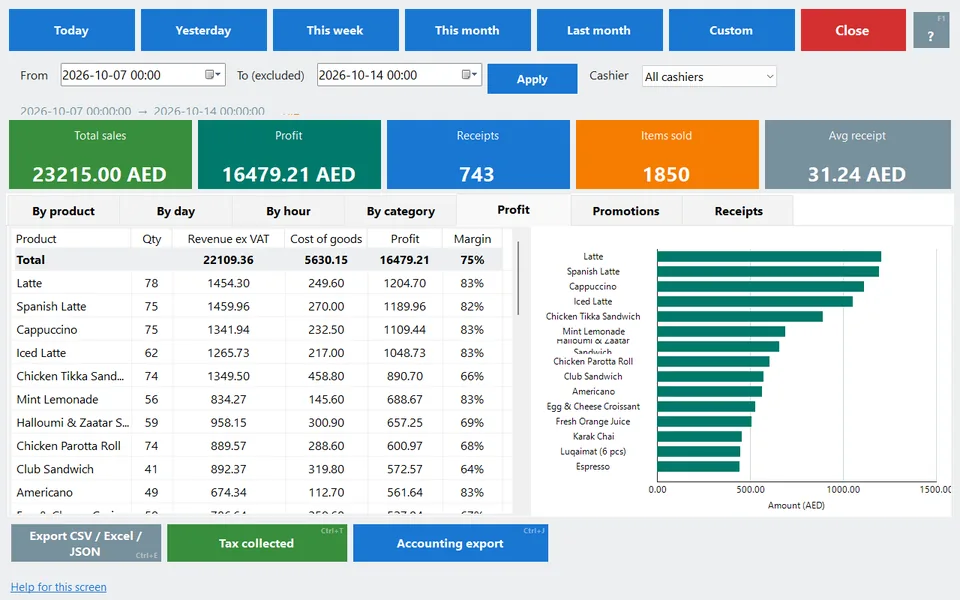This screenshot has height=600, width=960.
Task: Switch to the By day tab
Action: coord(176,211)
